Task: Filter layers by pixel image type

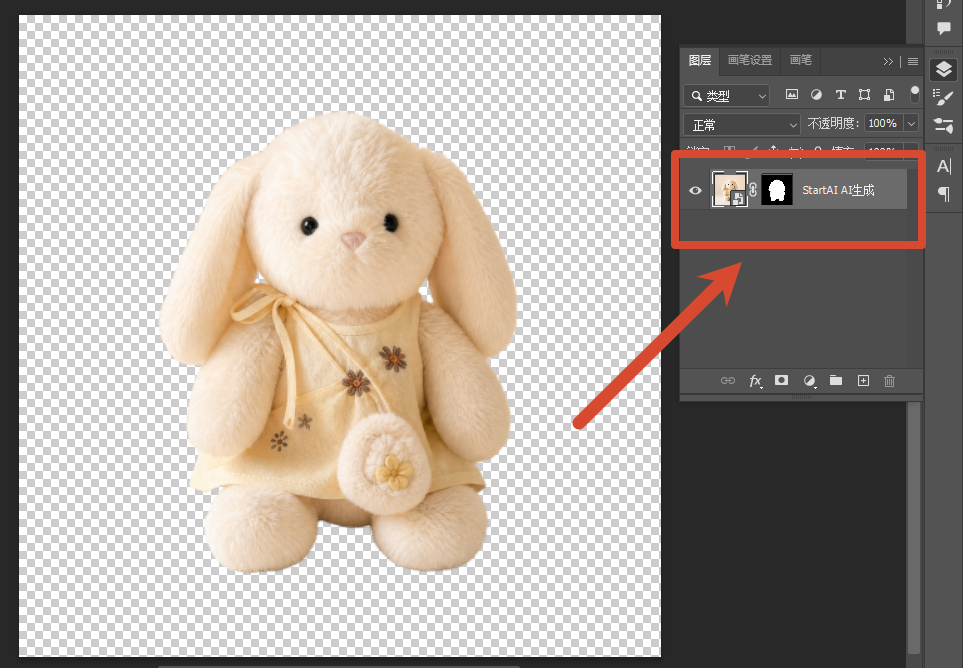Action: pyautogui.click(x=792, y=95)
